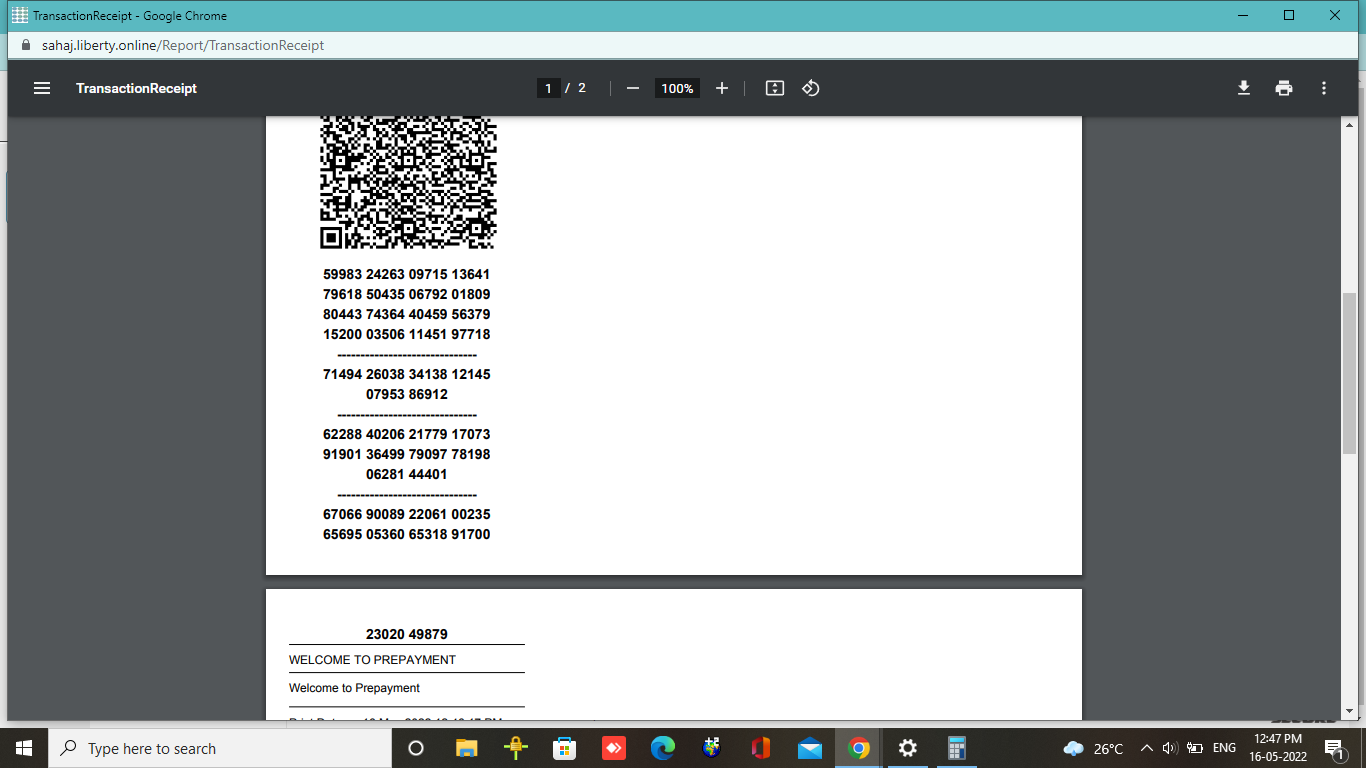
Task: Select the row 15200 03506 11451 97718
Action: [407, 334]
